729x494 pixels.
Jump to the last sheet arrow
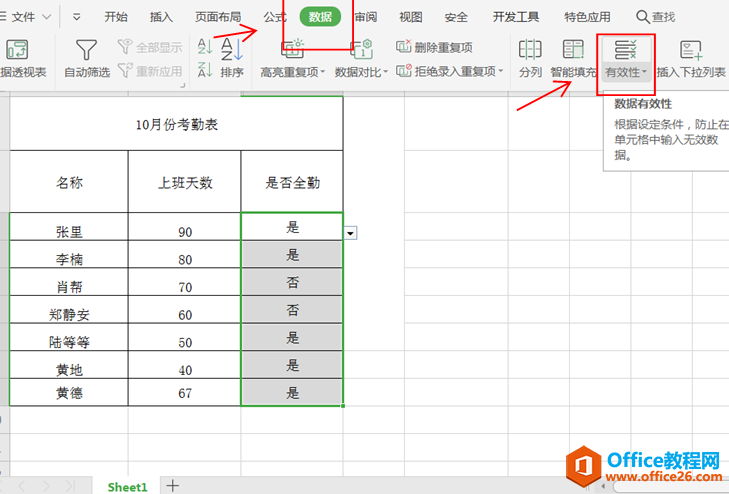70,486
